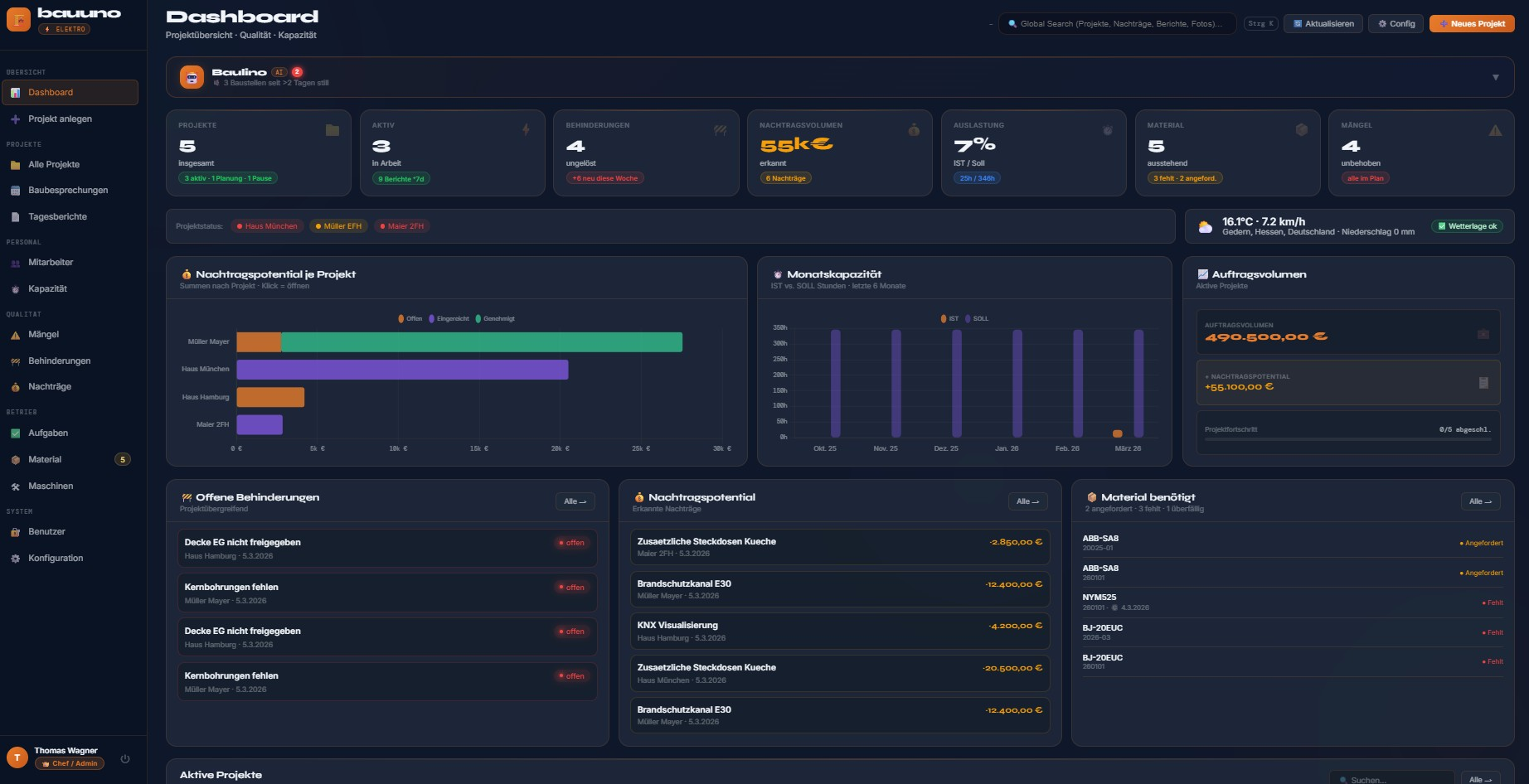
Task: Click the logout power icon beside Thomas Wagner
Action: [125, 758]
